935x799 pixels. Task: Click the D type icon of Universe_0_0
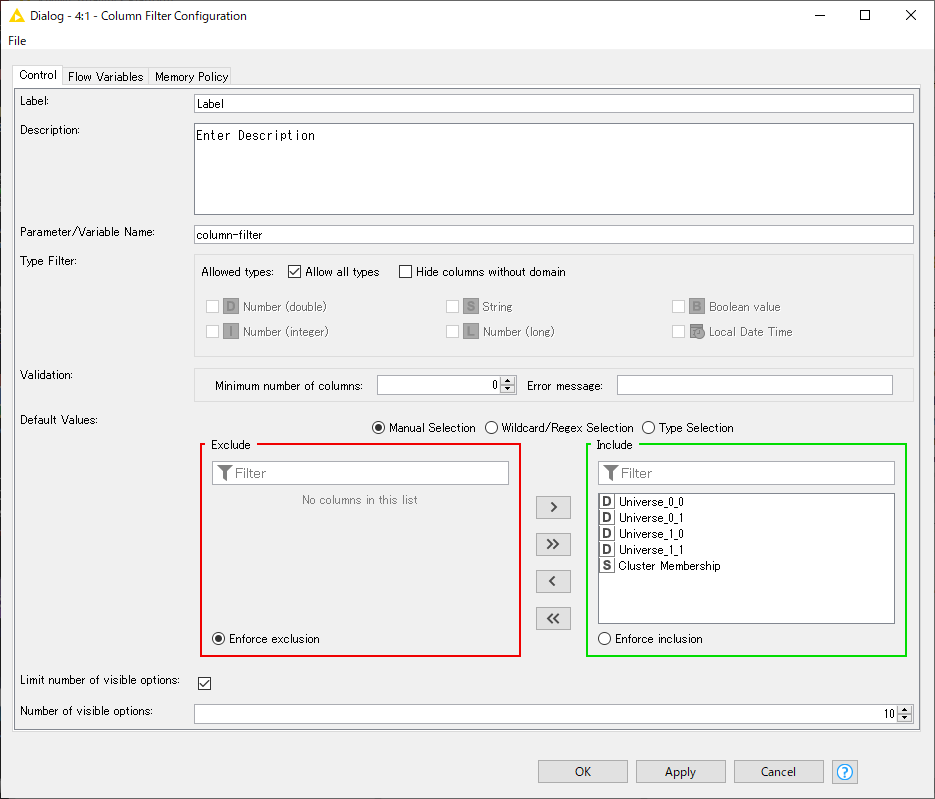tap(606, 501)
